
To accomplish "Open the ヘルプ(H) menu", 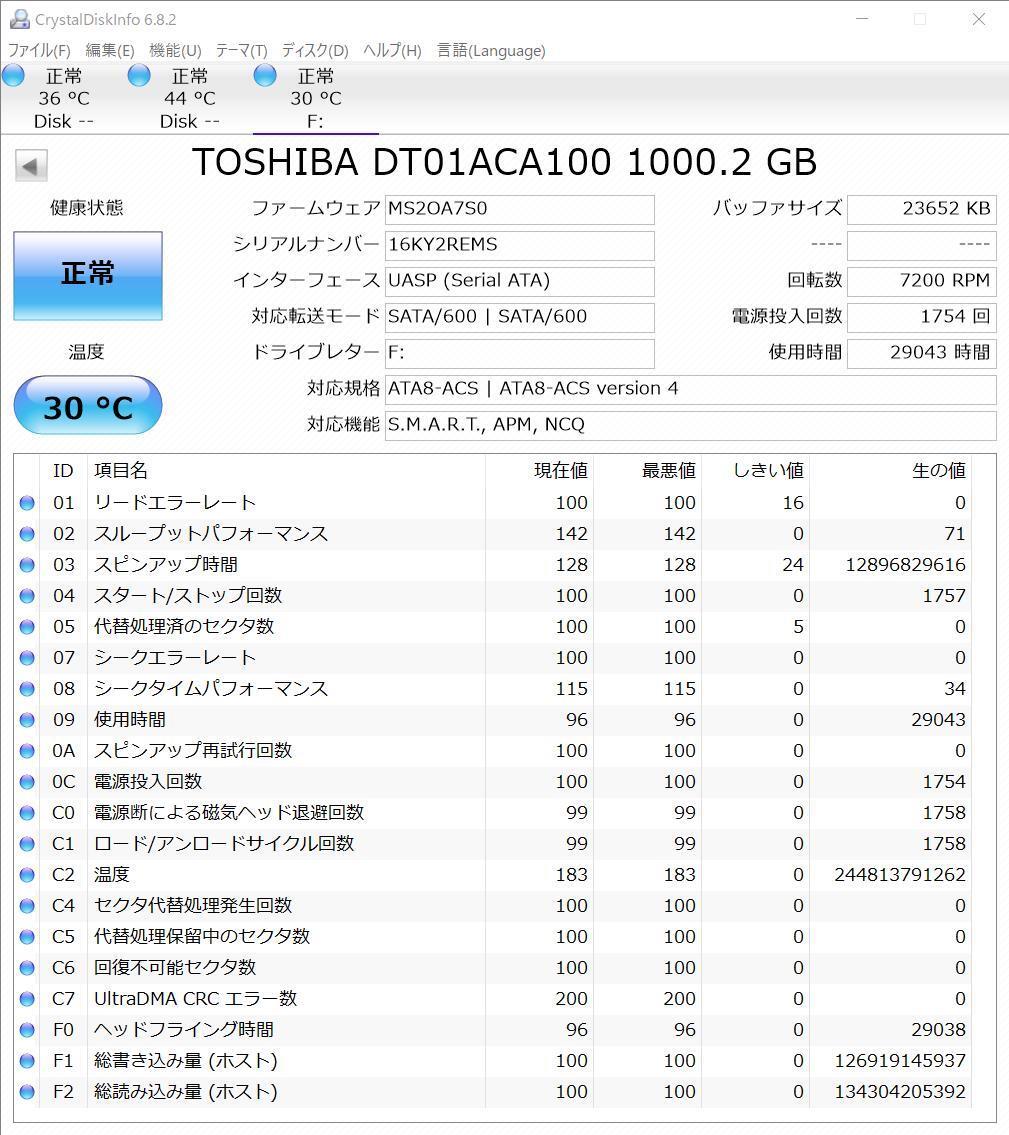I will tap(392, 51).
